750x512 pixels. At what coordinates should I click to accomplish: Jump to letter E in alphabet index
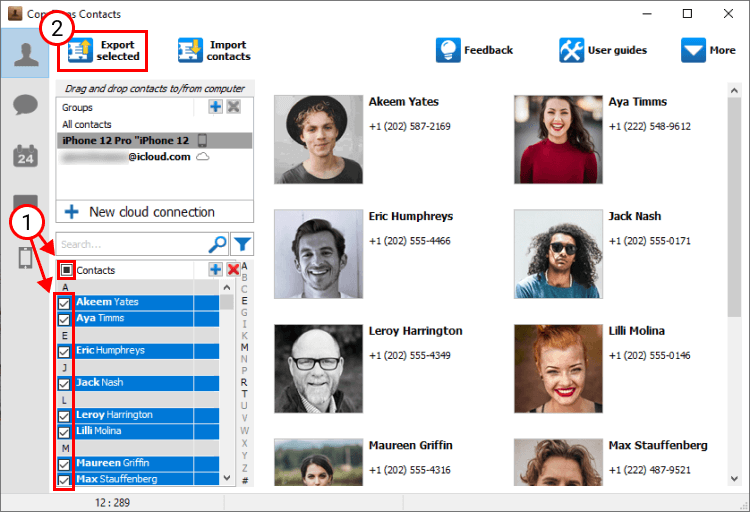pos(244,301)
